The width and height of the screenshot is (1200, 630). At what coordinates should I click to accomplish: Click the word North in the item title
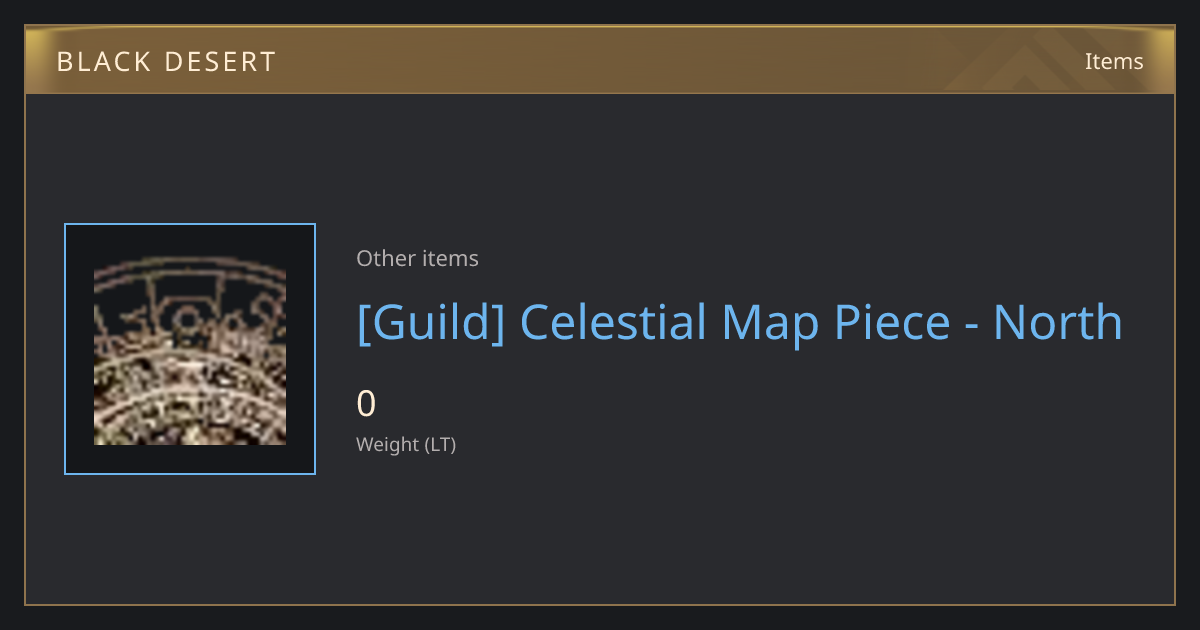tap(1058, 322)
